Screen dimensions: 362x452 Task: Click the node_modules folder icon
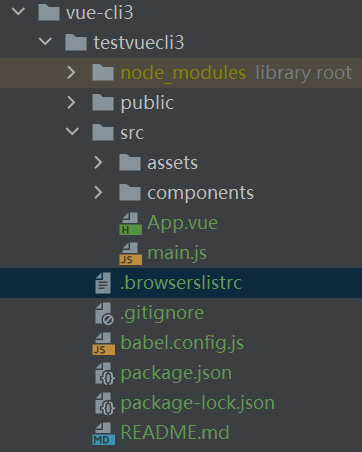(x=103, y=72)
